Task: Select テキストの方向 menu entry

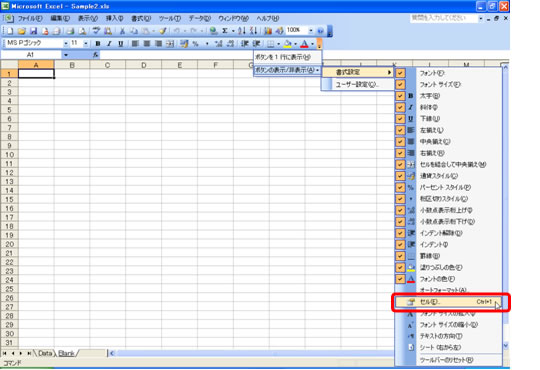Action: click(x=448, y=336)
